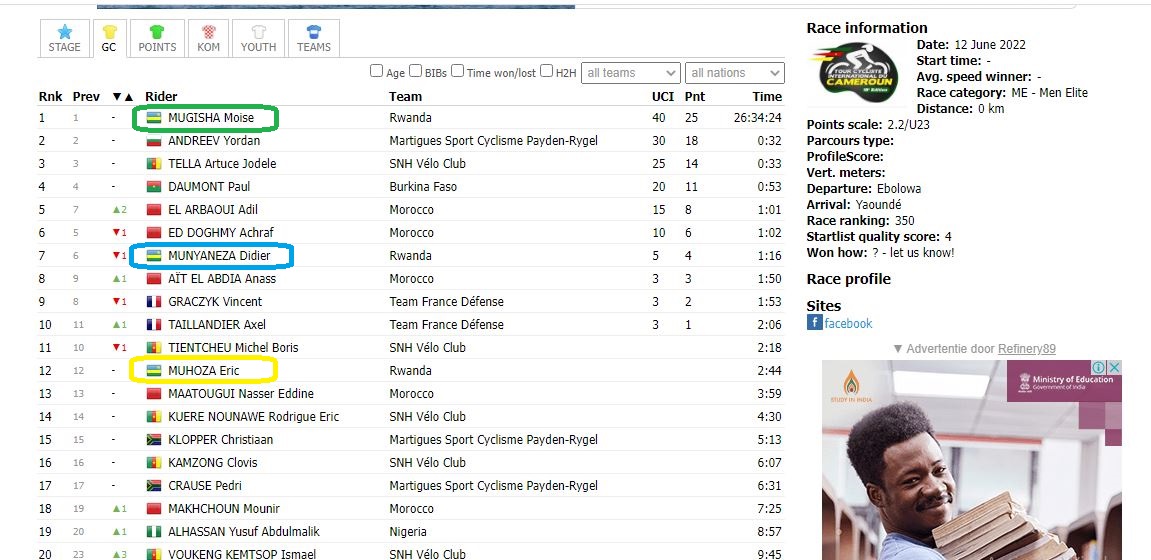The width and height of the screenshot is (1151, 560).
Task: Click the Facebook icon under Sites
Action: pos(815,323)
